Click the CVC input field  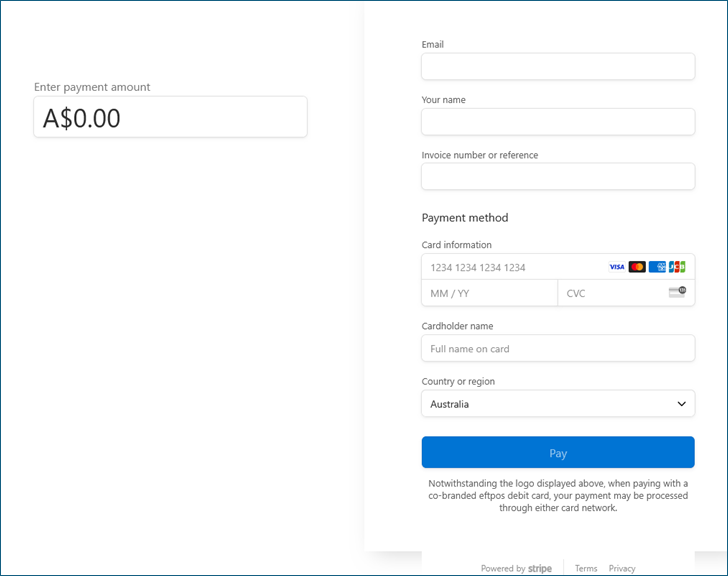point(610,293)
